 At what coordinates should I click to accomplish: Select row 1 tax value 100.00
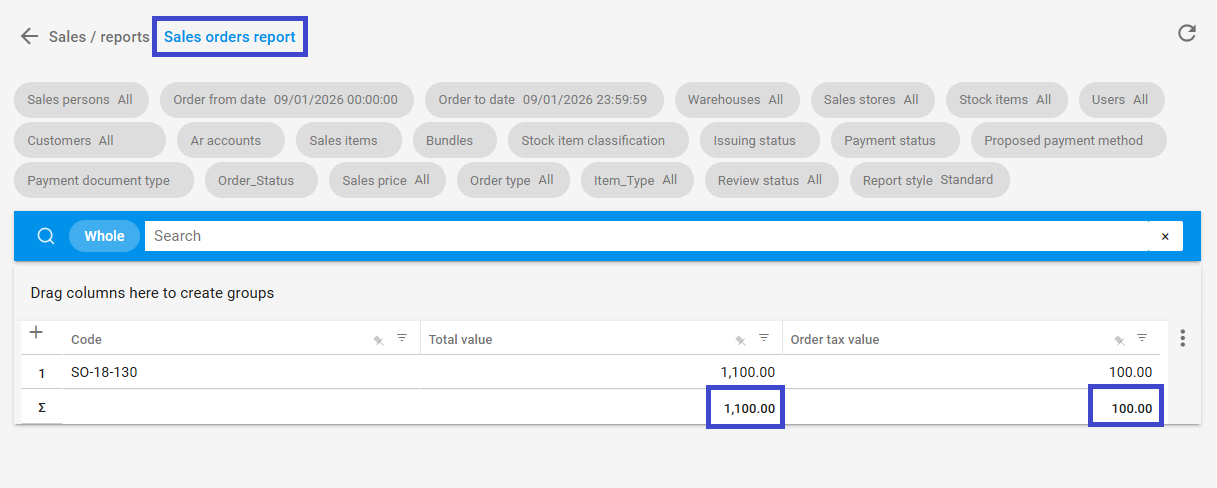[x=971, y=372]
